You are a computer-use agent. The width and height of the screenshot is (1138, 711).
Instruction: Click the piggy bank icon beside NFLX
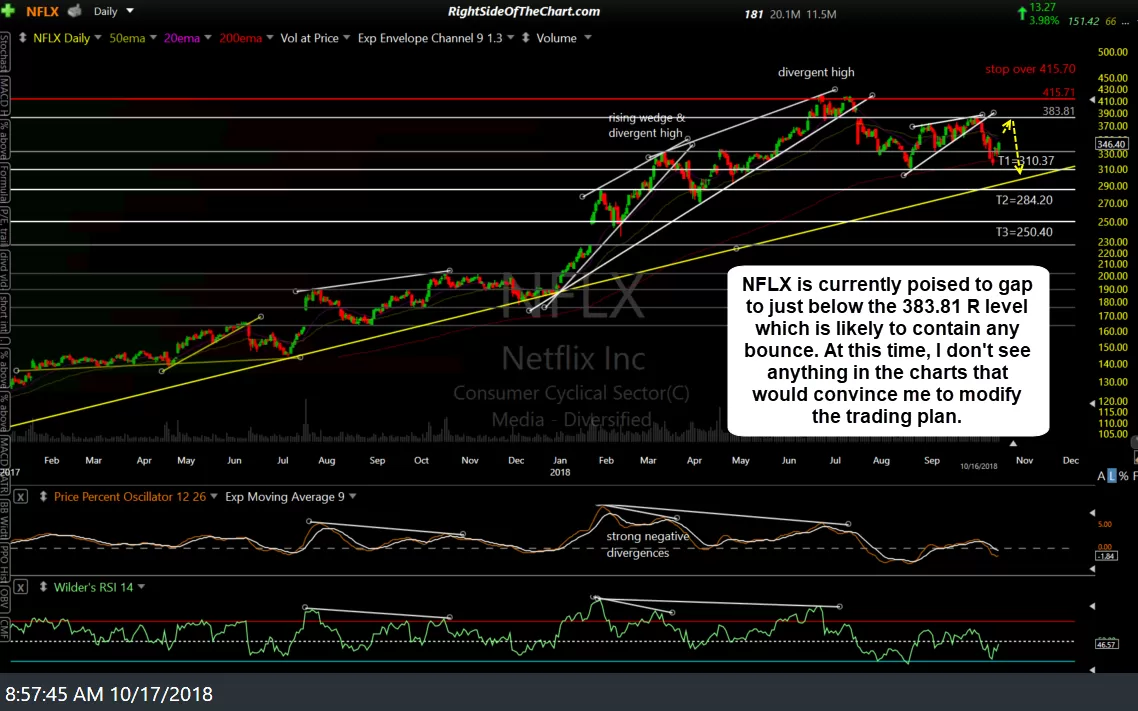click(x=74, y=11)
